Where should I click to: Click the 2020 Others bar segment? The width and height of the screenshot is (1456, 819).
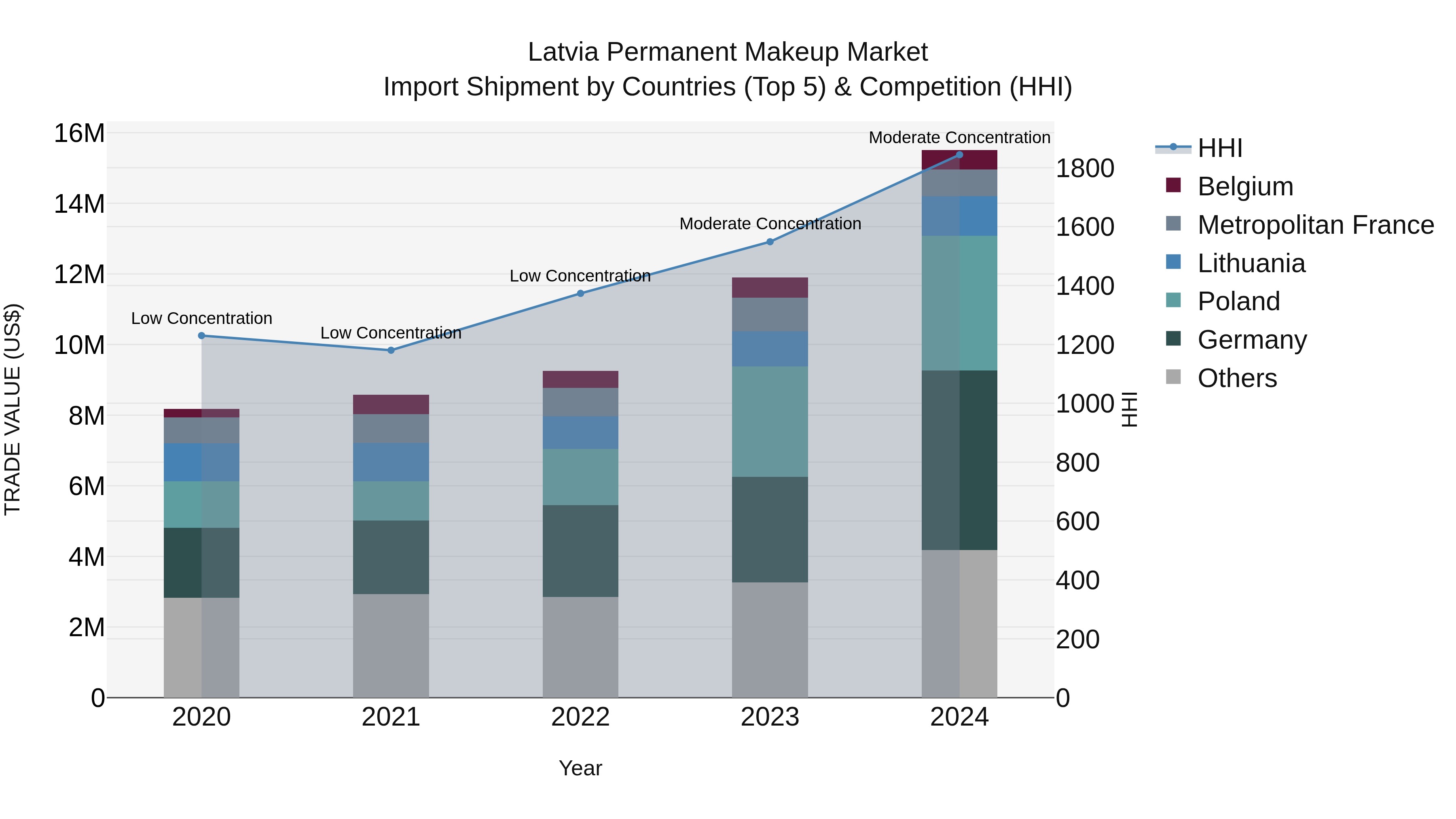[x=201, y=648]
